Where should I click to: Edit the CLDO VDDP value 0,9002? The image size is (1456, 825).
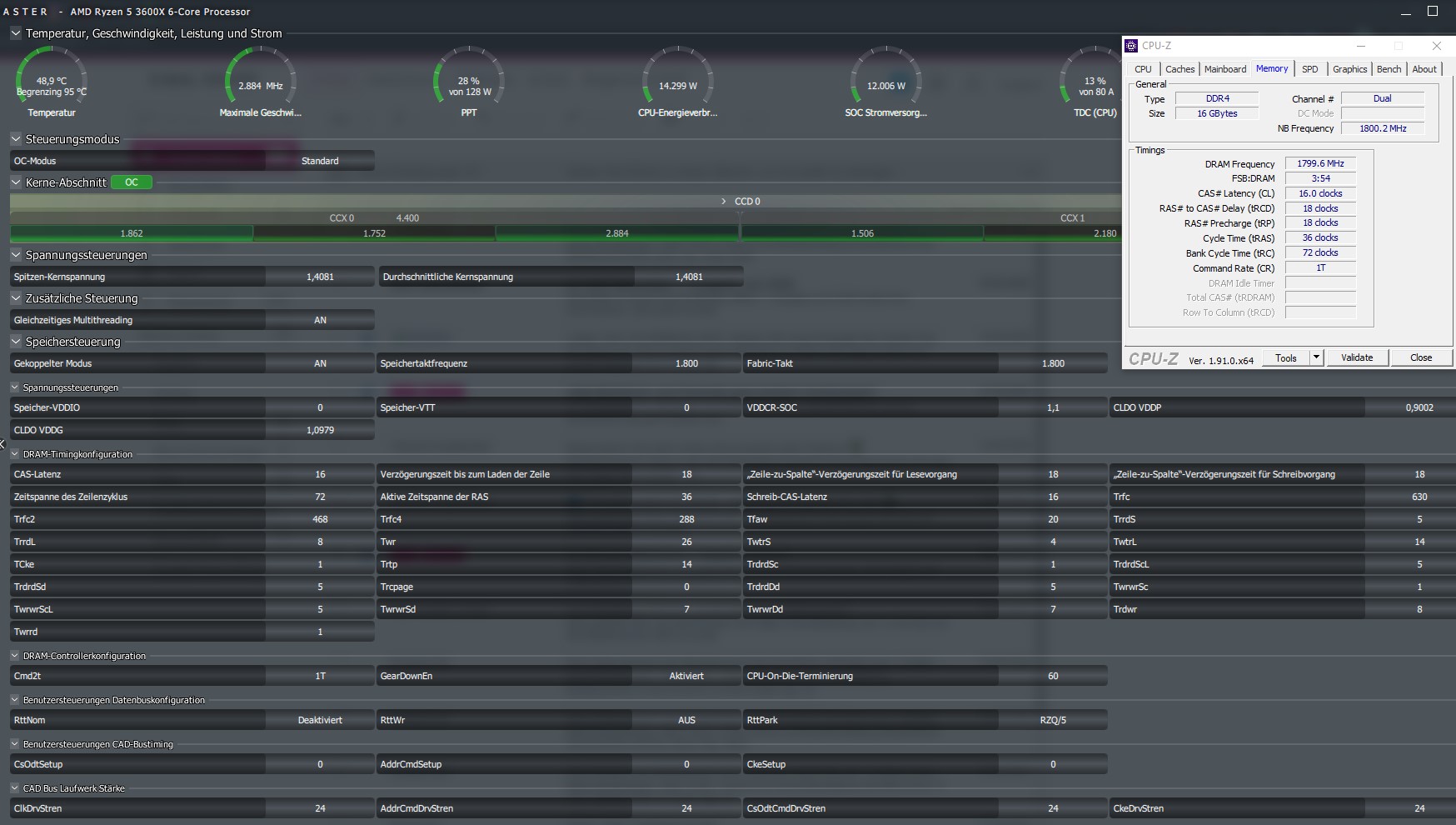(x=1419, y=407)
